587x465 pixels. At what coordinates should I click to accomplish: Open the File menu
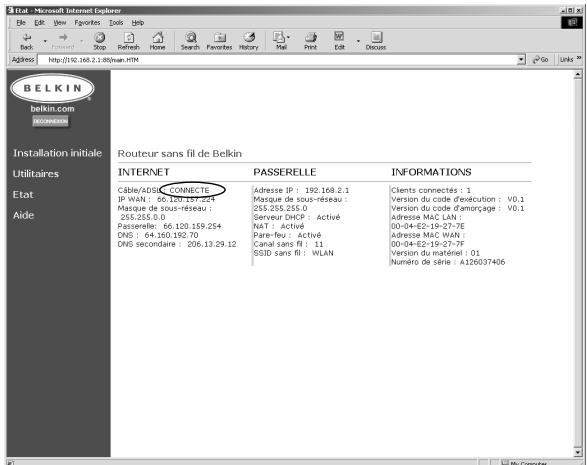pyautogui.click(x=21, y=23)
